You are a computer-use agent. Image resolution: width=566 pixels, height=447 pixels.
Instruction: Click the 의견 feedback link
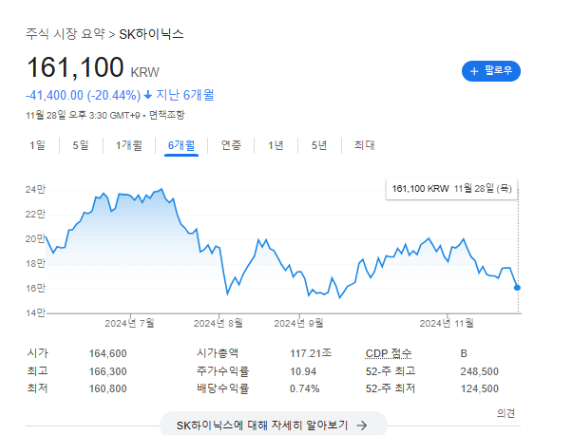point(506,413)
